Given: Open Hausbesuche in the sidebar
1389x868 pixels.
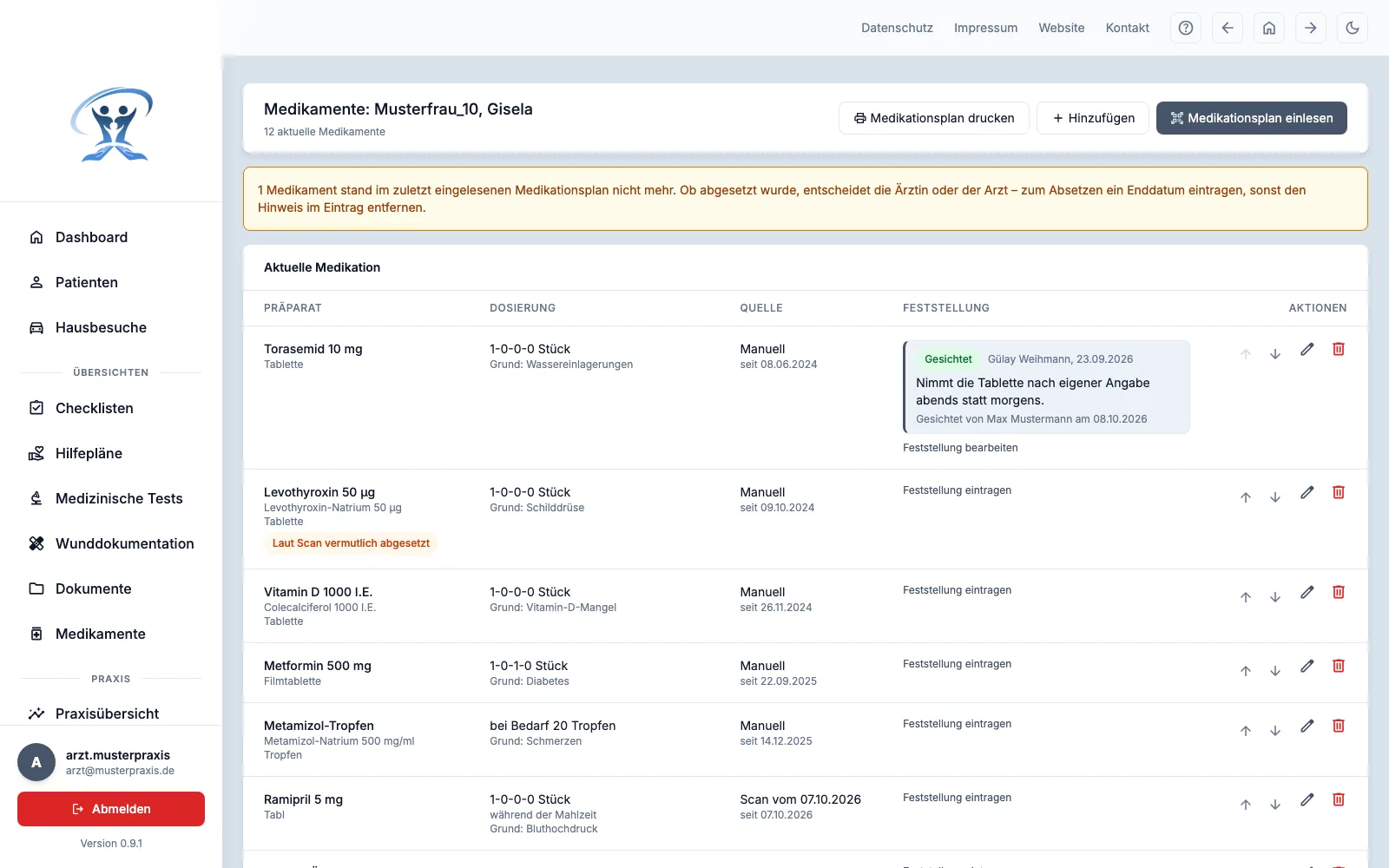Looking at the screenshot, I should 111,327.
